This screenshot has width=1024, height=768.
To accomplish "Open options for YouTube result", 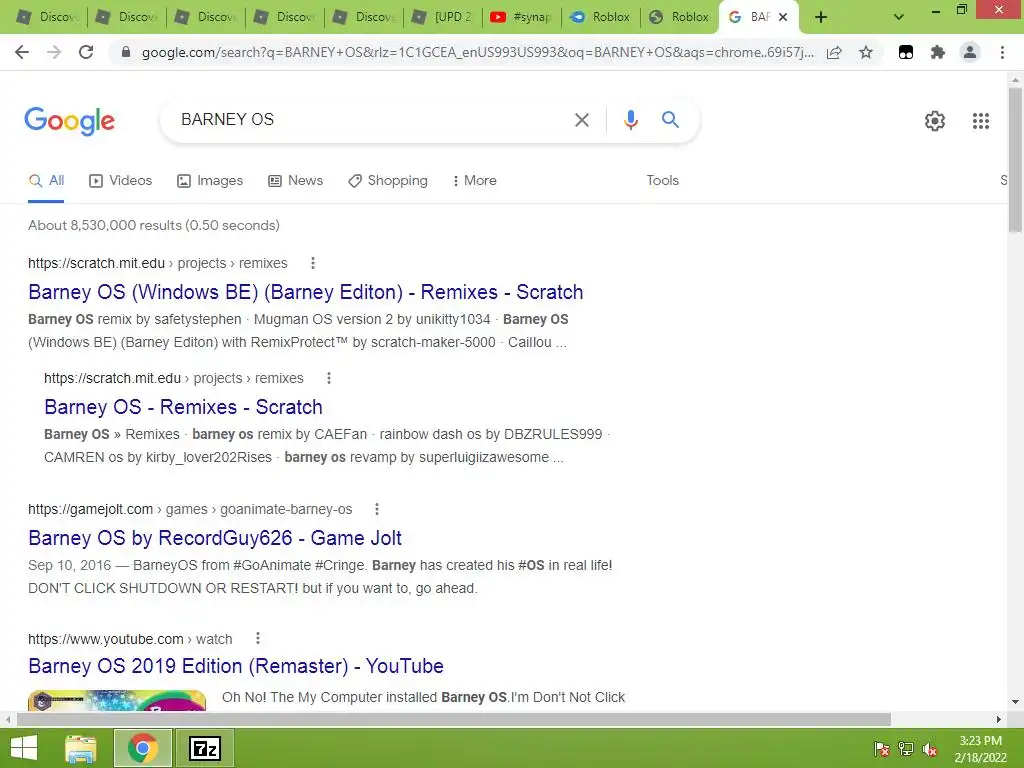I will pos(258,638).
